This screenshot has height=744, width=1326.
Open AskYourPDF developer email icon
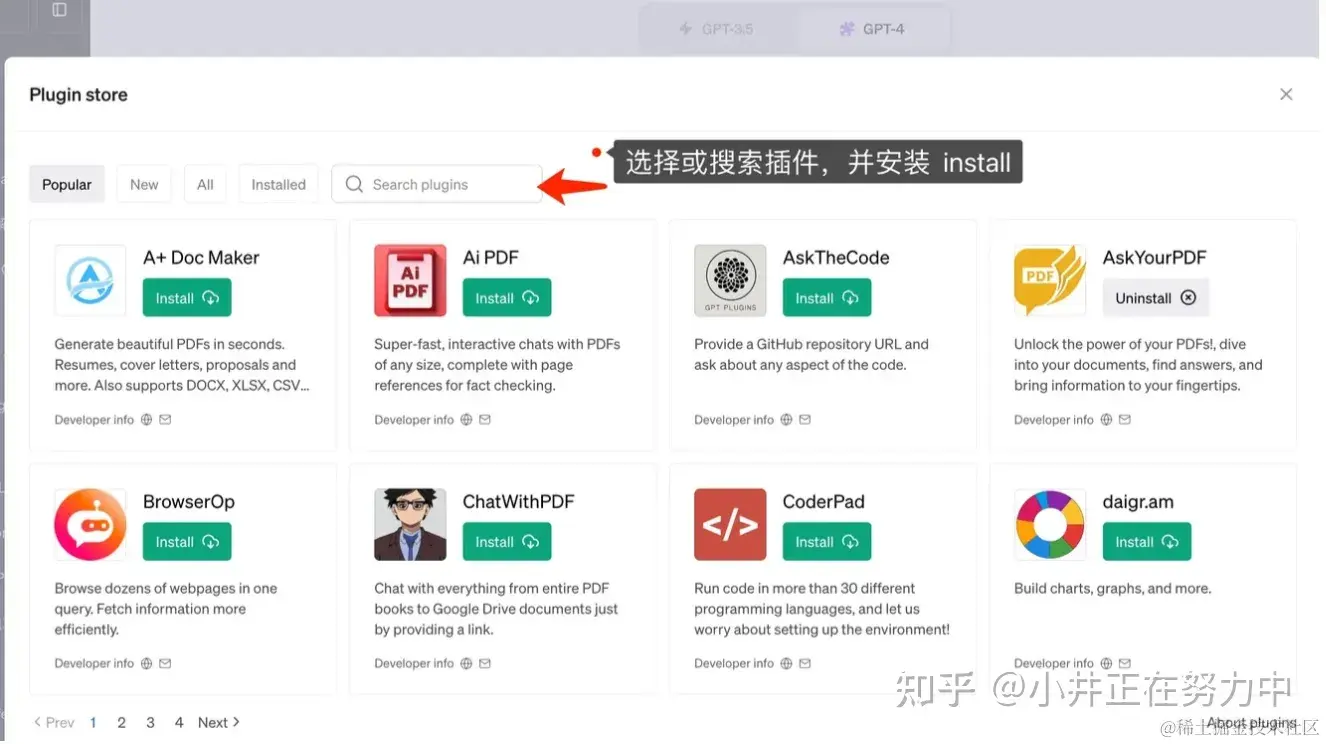coord(1125,420)
